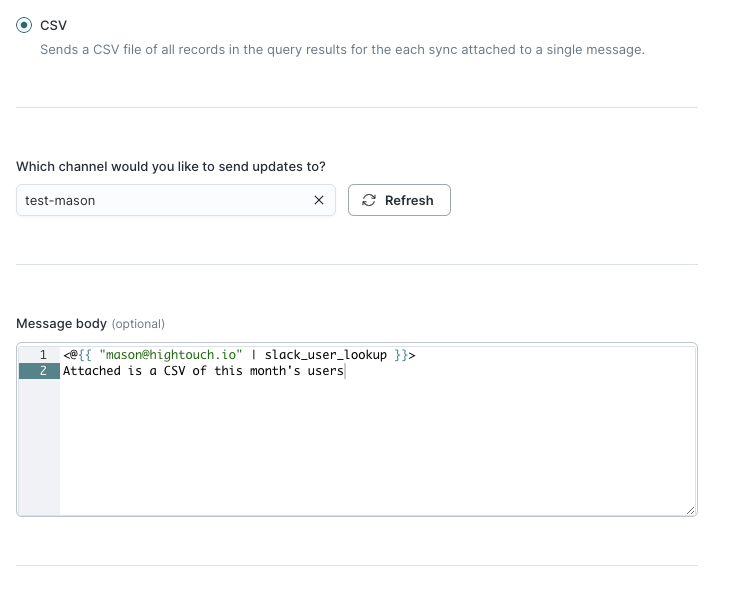
Task: Click the CSV description text
Action: pos(342,49)
